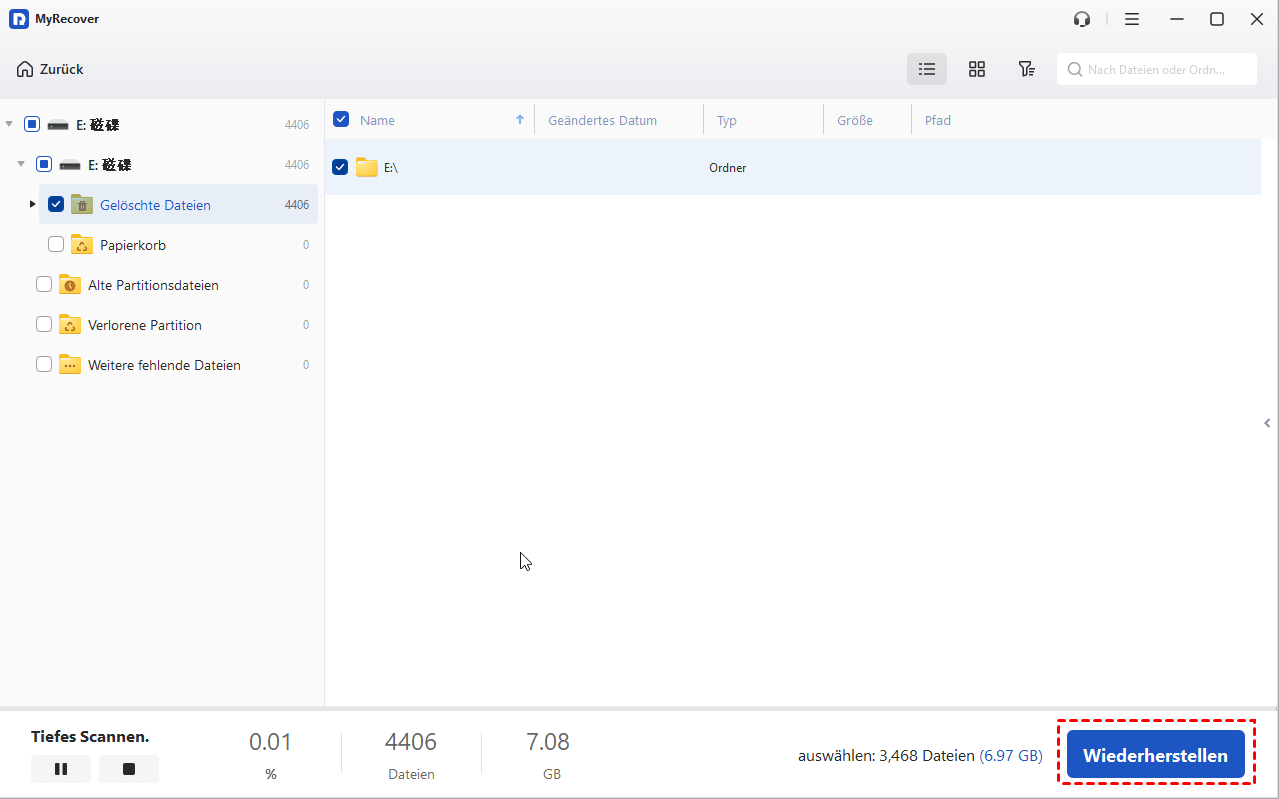Expand the Gelöschte Dateien tree node

(32, 204)
